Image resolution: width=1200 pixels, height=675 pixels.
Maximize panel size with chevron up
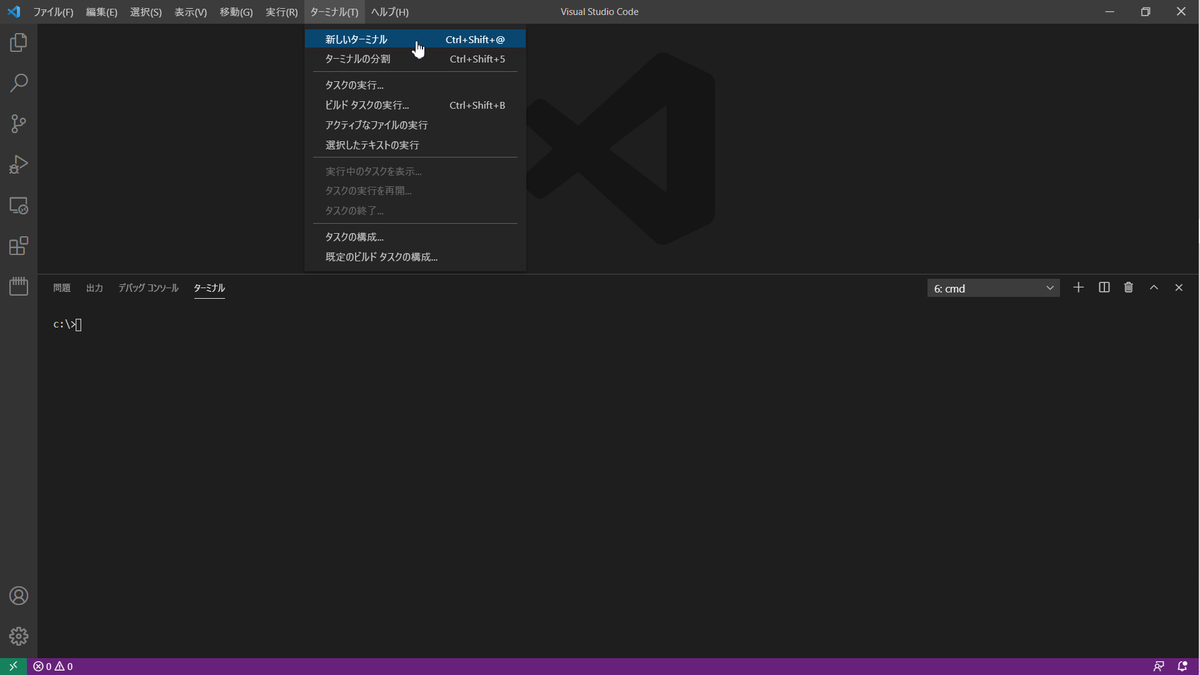pos(1154,288)
